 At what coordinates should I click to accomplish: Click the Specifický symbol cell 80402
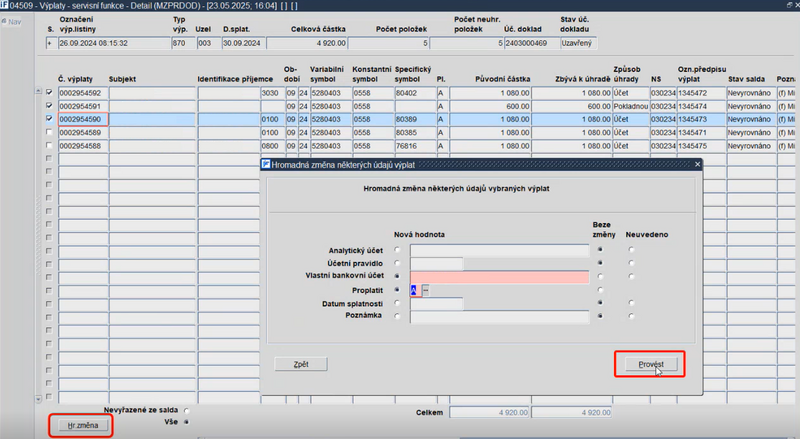415,93
